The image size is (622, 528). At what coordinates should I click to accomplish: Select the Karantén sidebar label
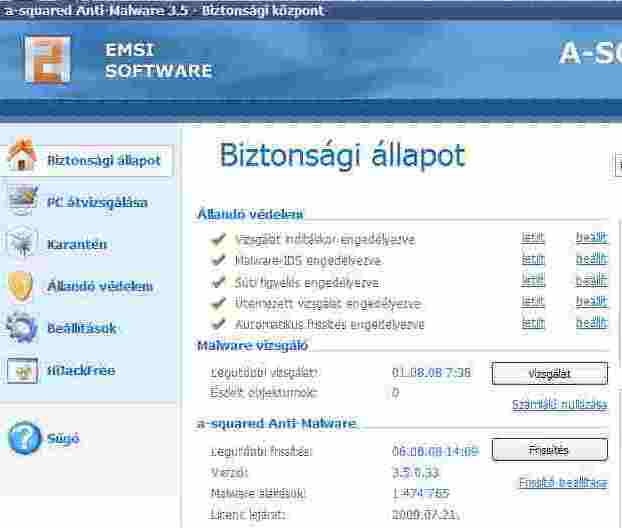tap(77, 244)
